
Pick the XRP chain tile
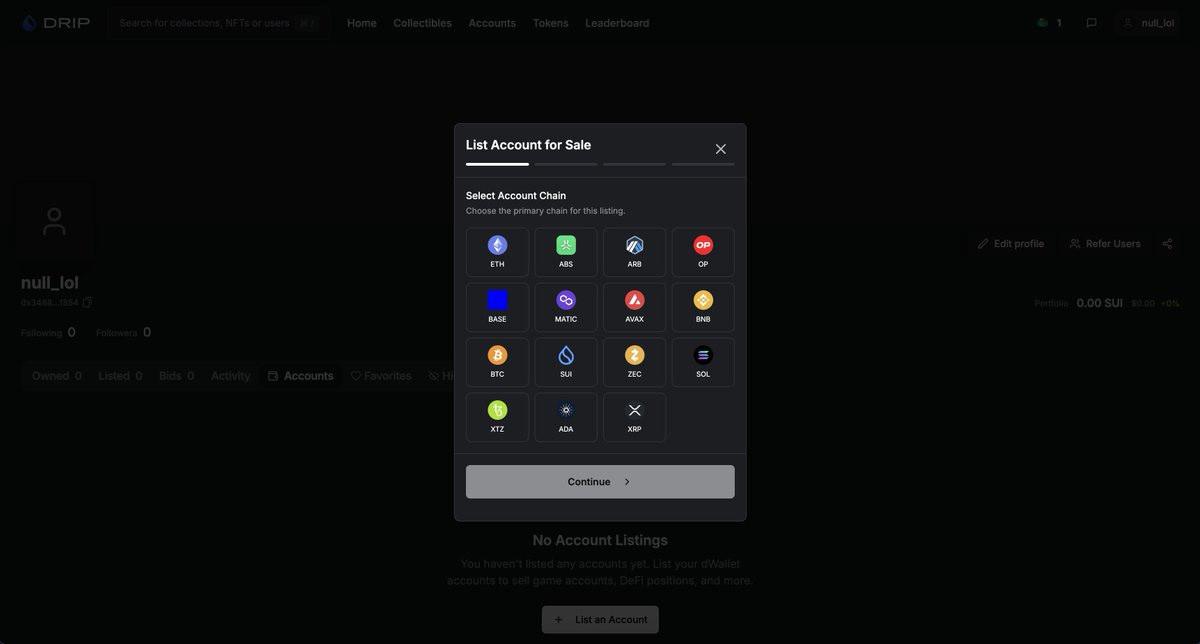tap(634, 417)
